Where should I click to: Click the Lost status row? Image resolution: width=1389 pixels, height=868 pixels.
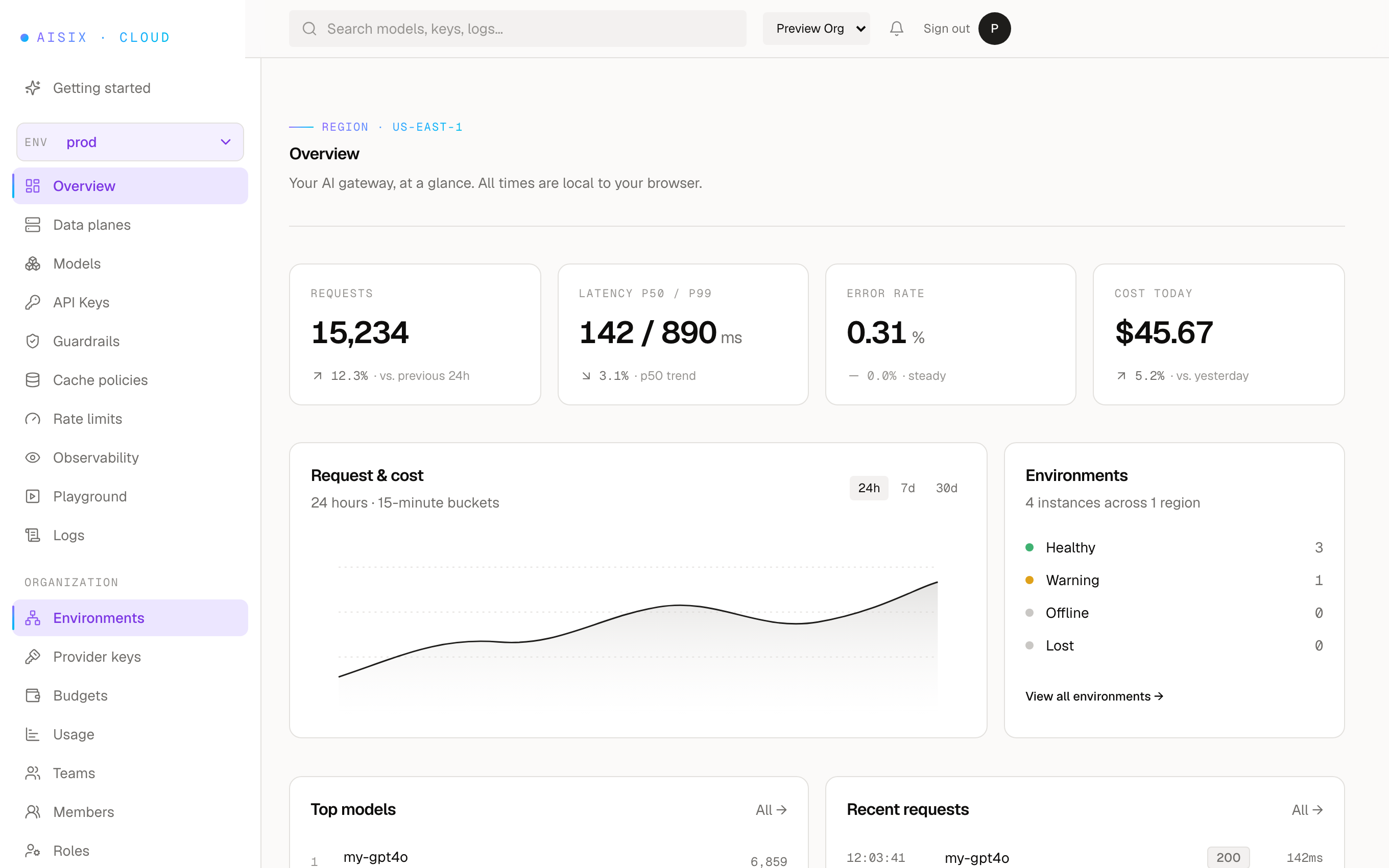pyautogui.click(x=1174, y=645)
